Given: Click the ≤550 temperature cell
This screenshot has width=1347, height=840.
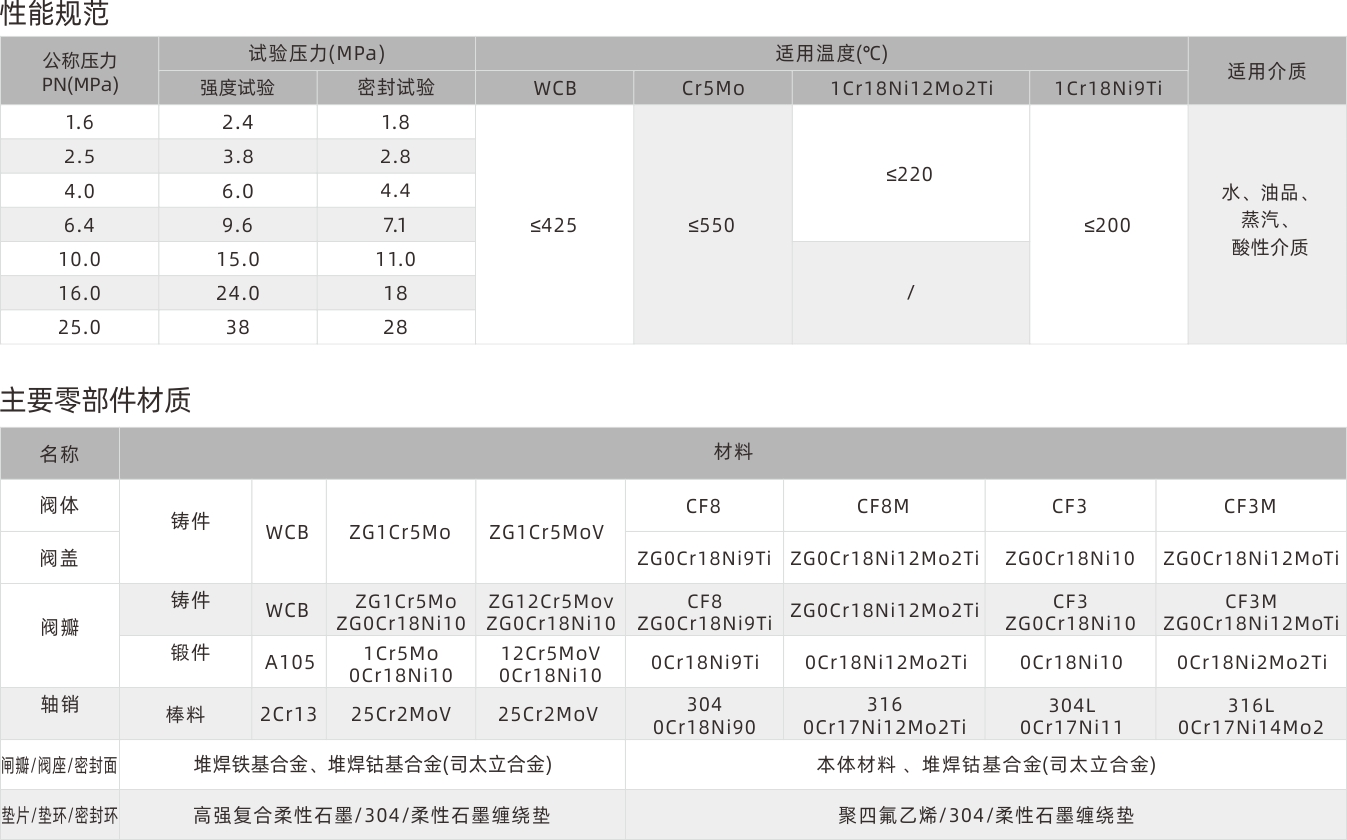Looking at the screenshot, I should (x=711, y=225).
